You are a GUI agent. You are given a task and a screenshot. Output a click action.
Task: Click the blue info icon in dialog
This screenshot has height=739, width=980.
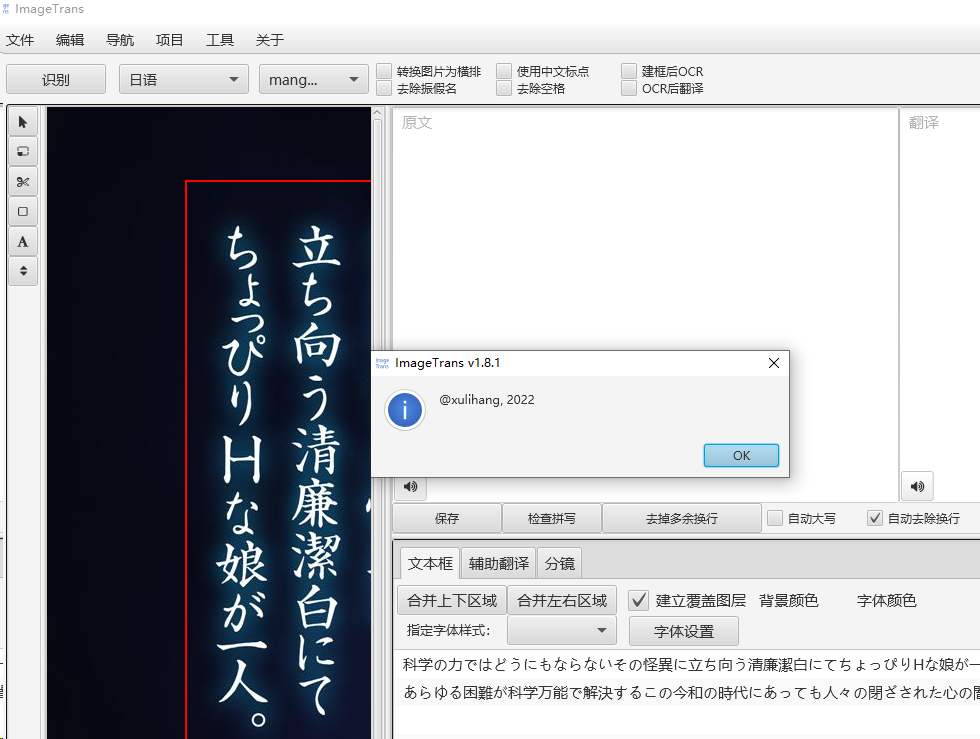(x=405, y=410)
